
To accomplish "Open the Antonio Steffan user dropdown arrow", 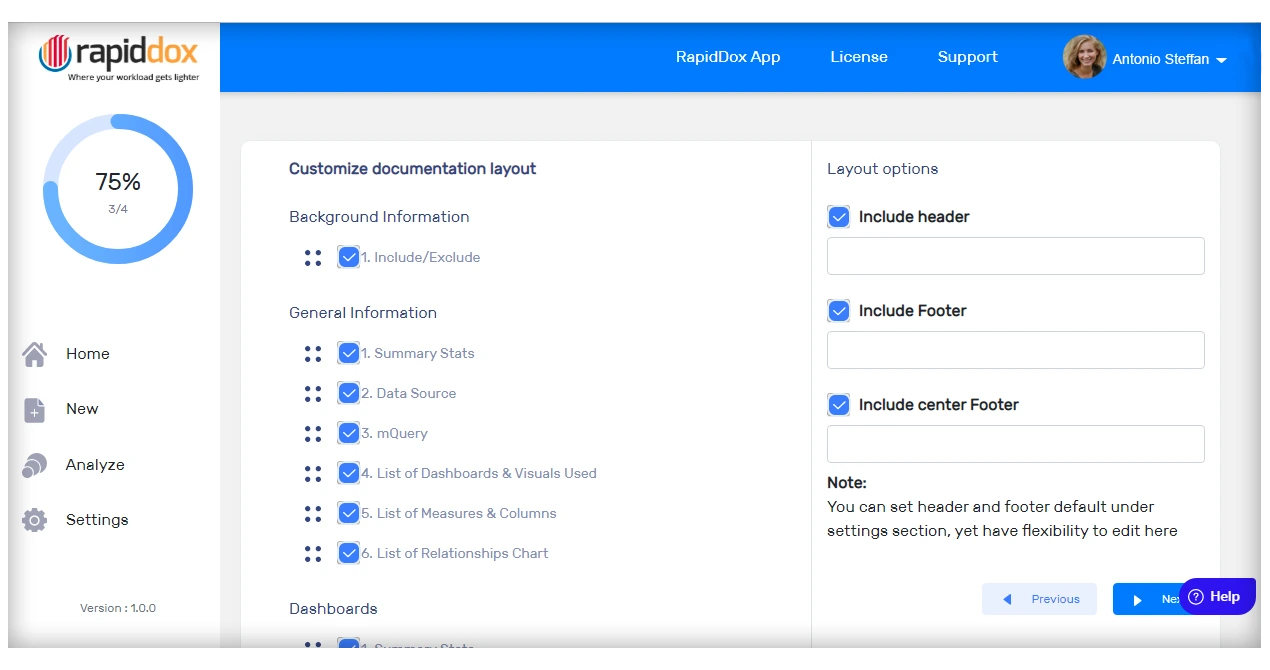I will click(x=1221, y=61).
